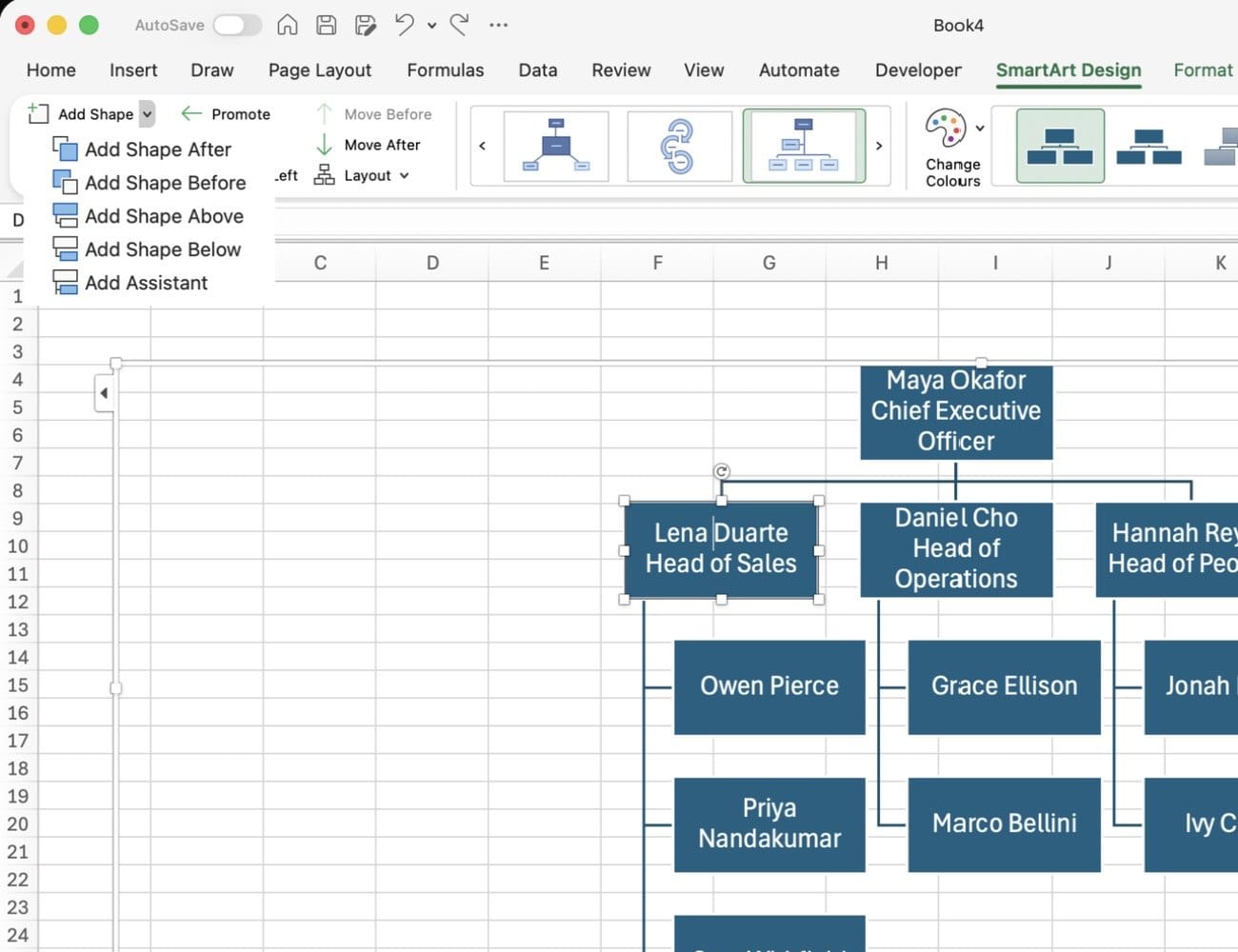The height and width of the screenshot is (952, 1238).
Task: Expand the Add Shape dropdown arrow
Action: 147,113
